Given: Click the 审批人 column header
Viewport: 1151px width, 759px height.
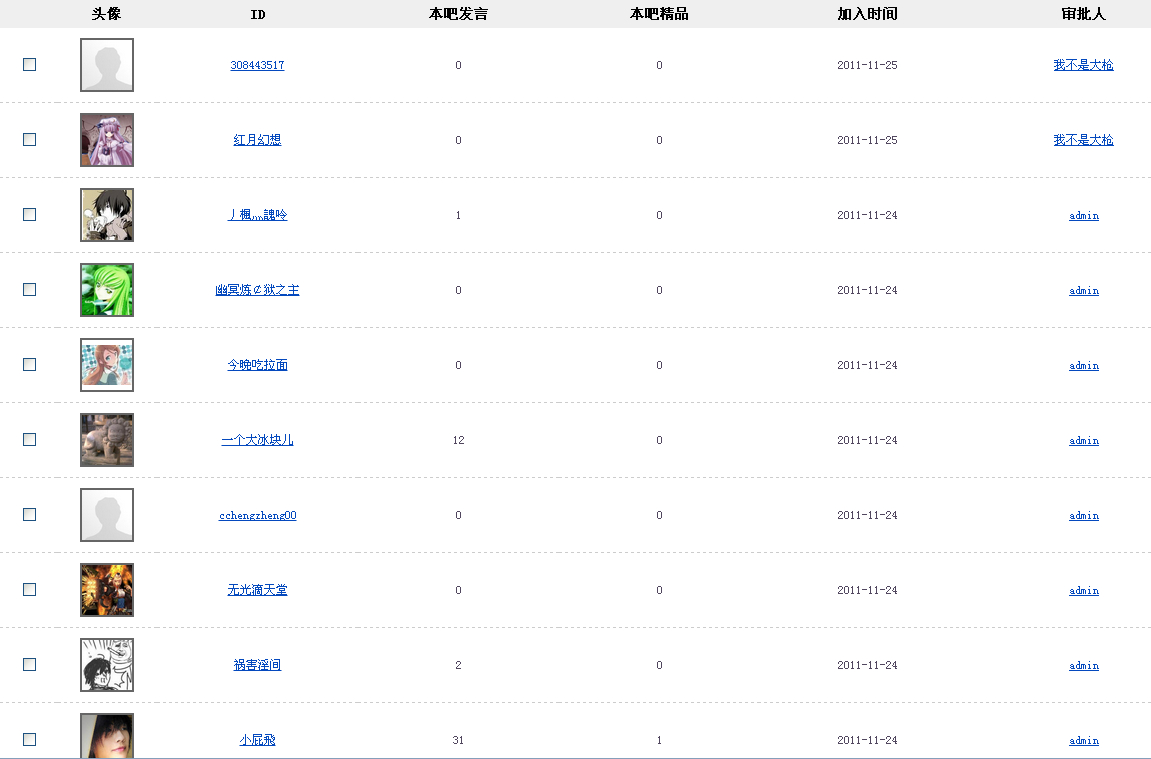Looking at the screenshot, I should pyautogui.click(x=1083, y=14).
